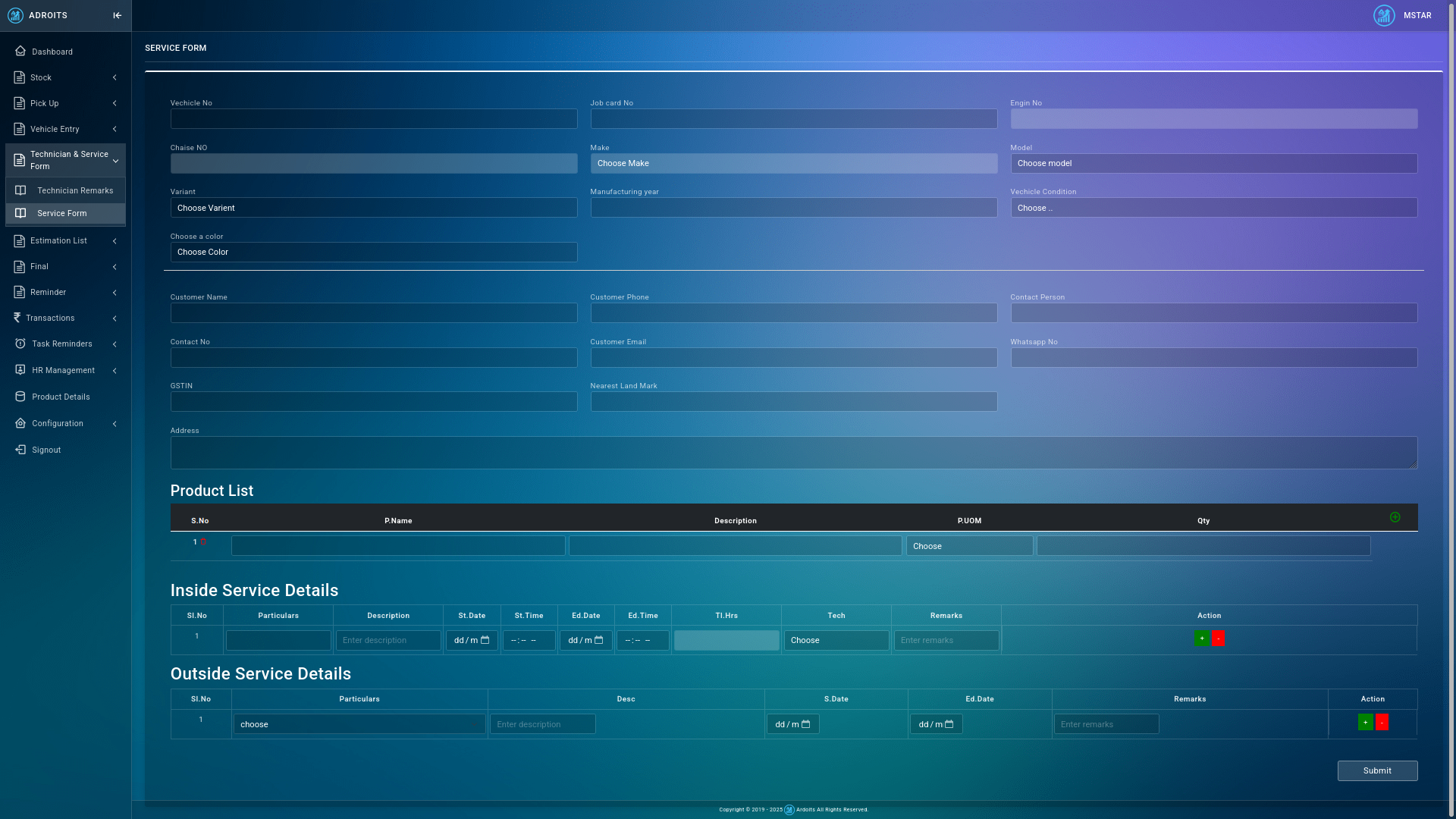1456x819 pixels.
Task: Open the Choose Make dropdown
Action: pos(793,163)
